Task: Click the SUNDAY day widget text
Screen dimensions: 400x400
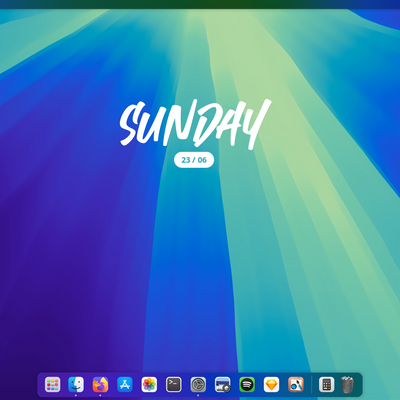Action: tap(195, 123)
